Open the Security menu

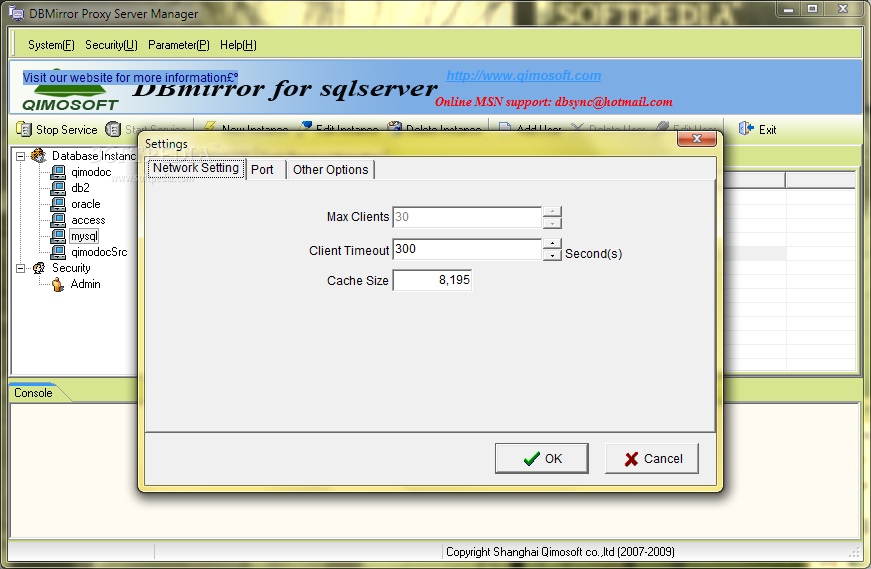111,45
